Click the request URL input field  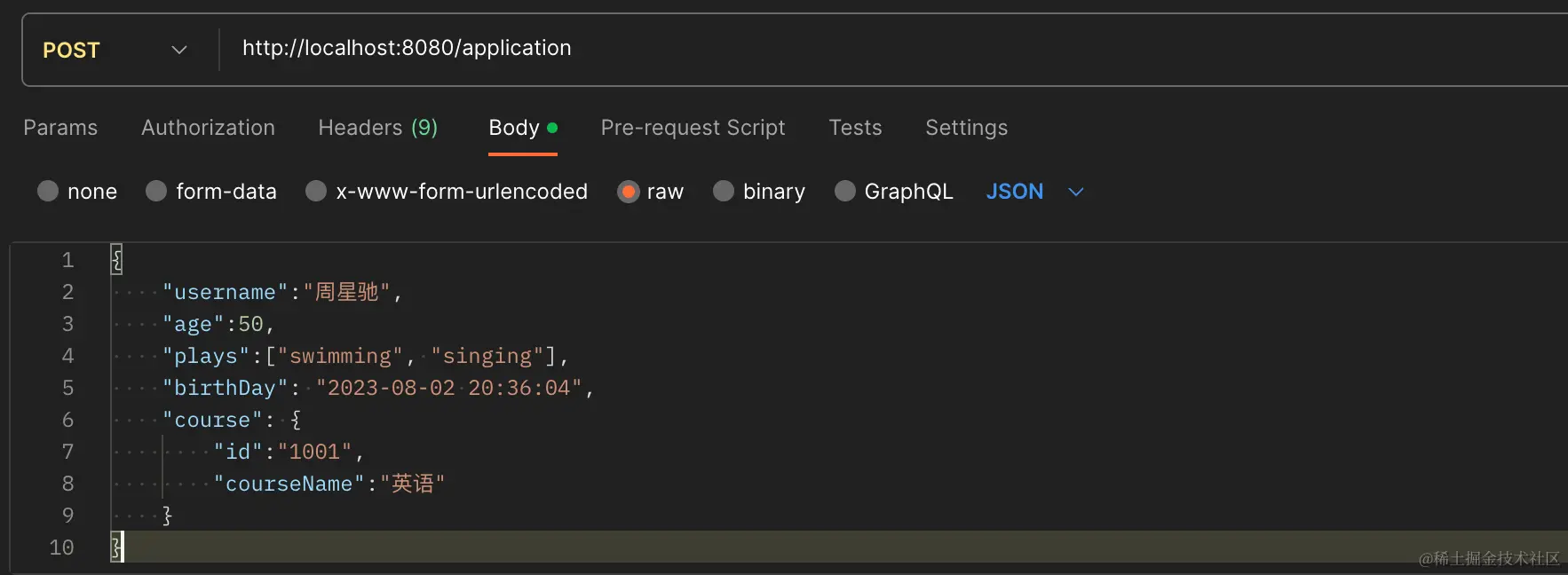click(x=799, y=49)
